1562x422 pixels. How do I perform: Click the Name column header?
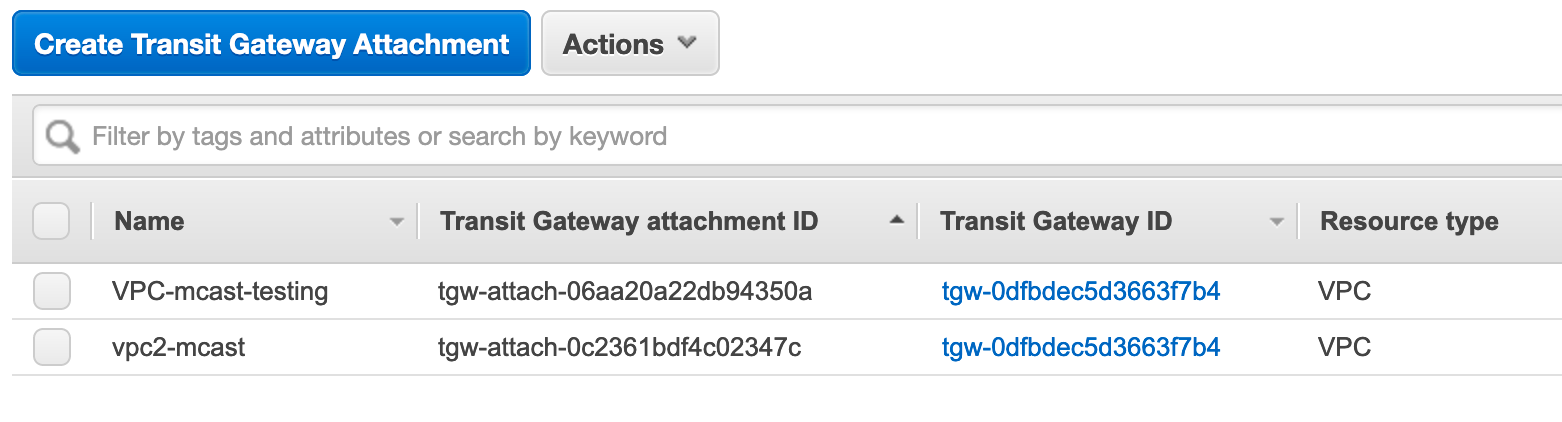(149, 221)
